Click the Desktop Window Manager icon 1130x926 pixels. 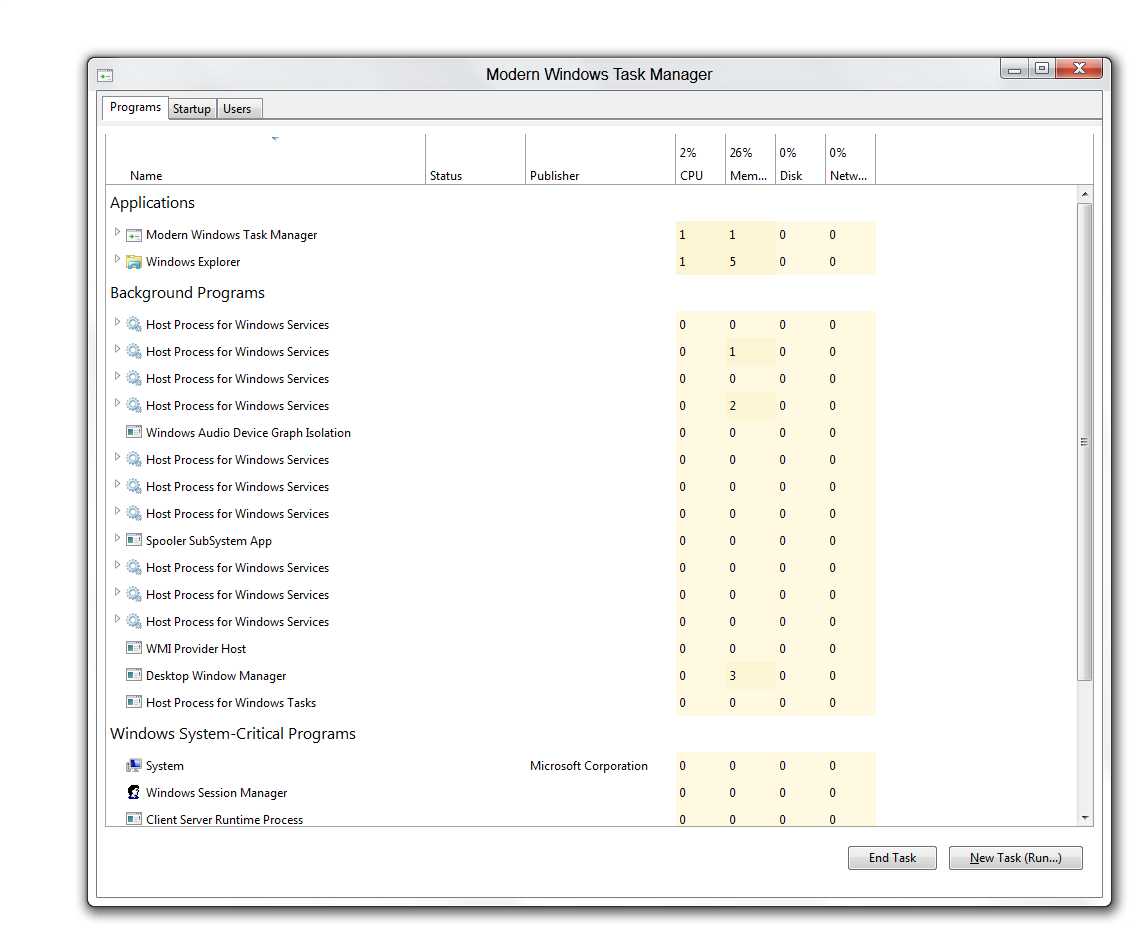(x=133, y=676)
